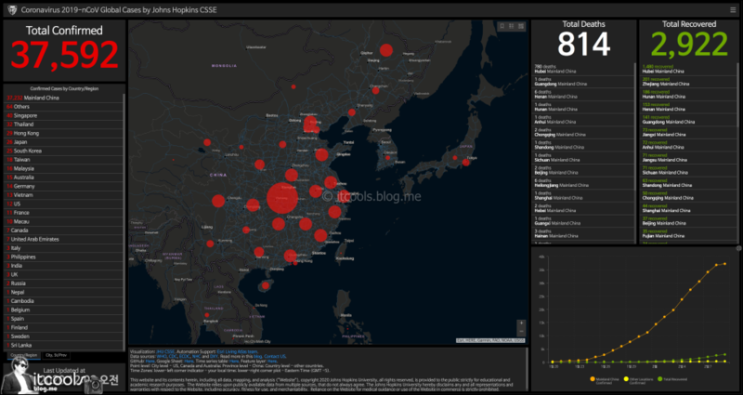
Task: Click the Zhejiang row in the recovered list
Action: [x=689, y=82]
